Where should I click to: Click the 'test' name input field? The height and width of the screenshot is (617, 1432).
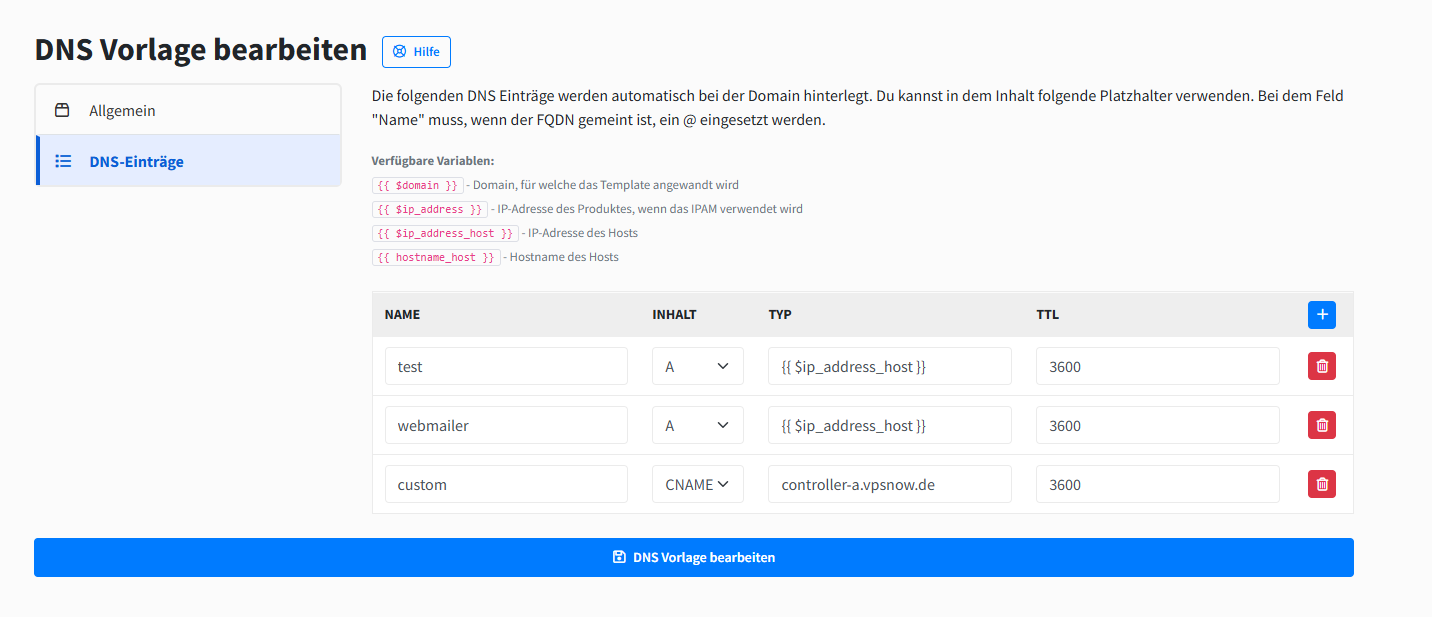click(x=506, y=366)
